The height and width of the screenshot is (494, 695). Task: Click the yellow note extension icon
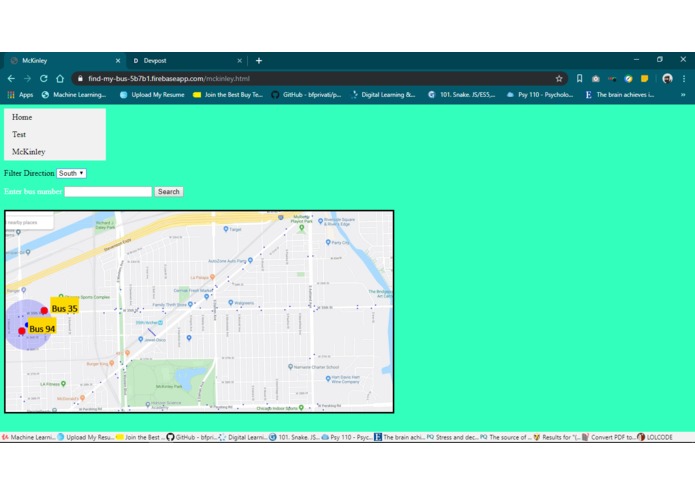(x=644, y=78)
